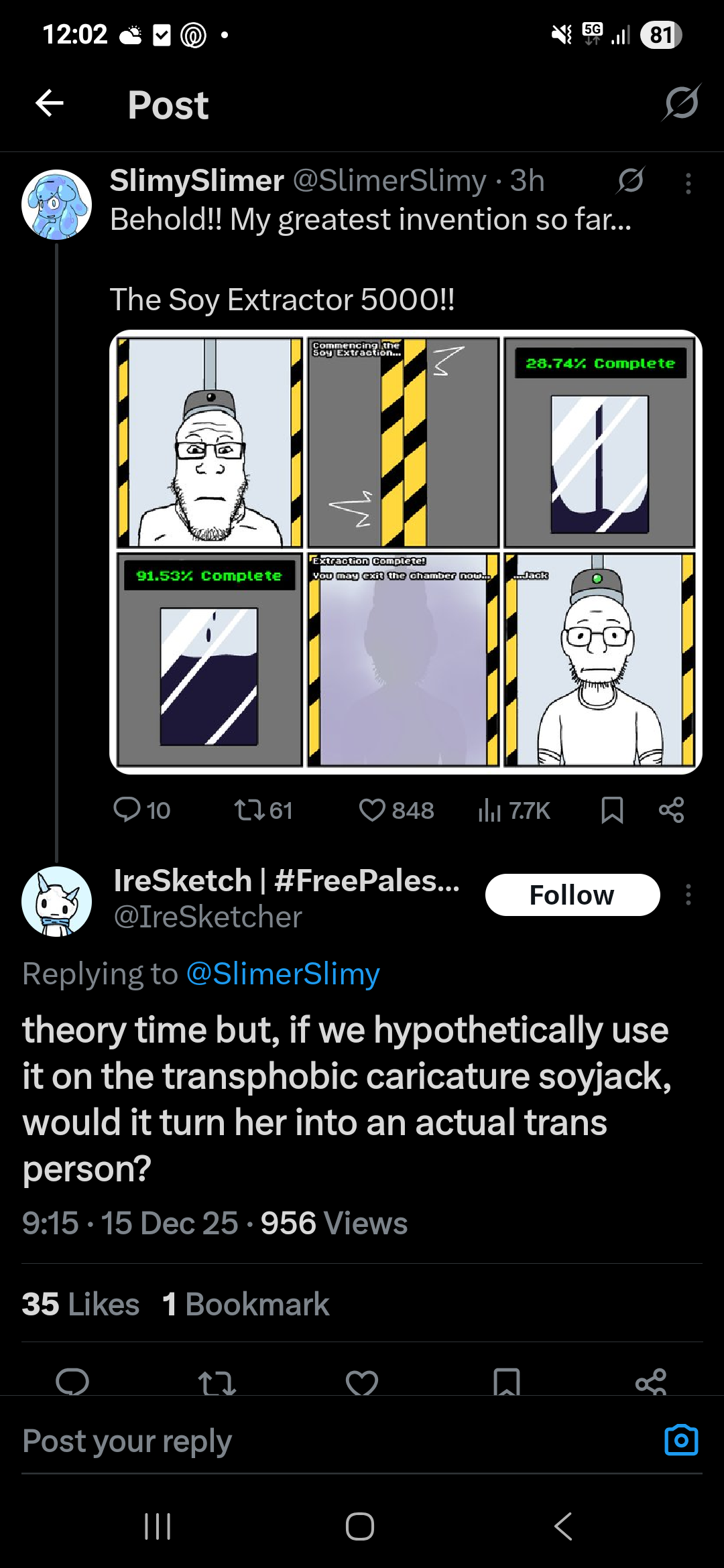
Task: Open the three-dot menu beside the Follow button
Action: click(x=688, y=895)
